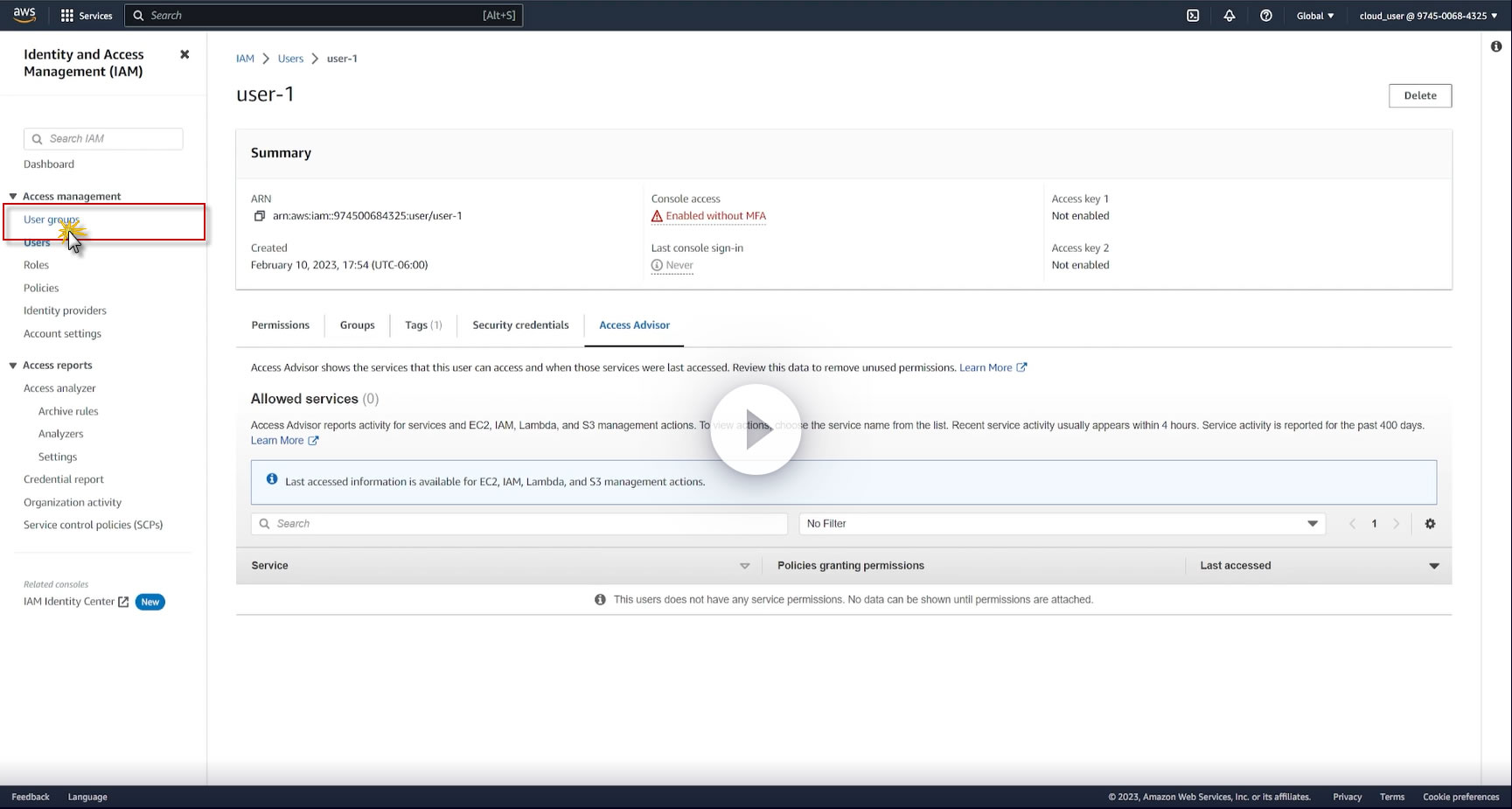Open the table preferences gear icon
This screenshot has height=809, width=1512.
click(x=1431, y=524)
